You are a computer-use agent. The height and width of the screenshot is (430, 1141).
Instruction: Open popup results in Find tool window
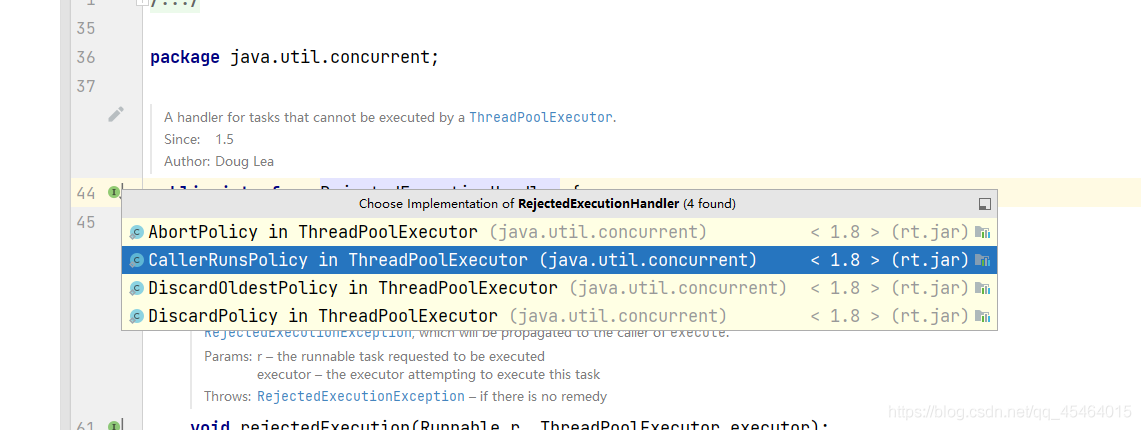pyautogui.click(x=984, y=204)
